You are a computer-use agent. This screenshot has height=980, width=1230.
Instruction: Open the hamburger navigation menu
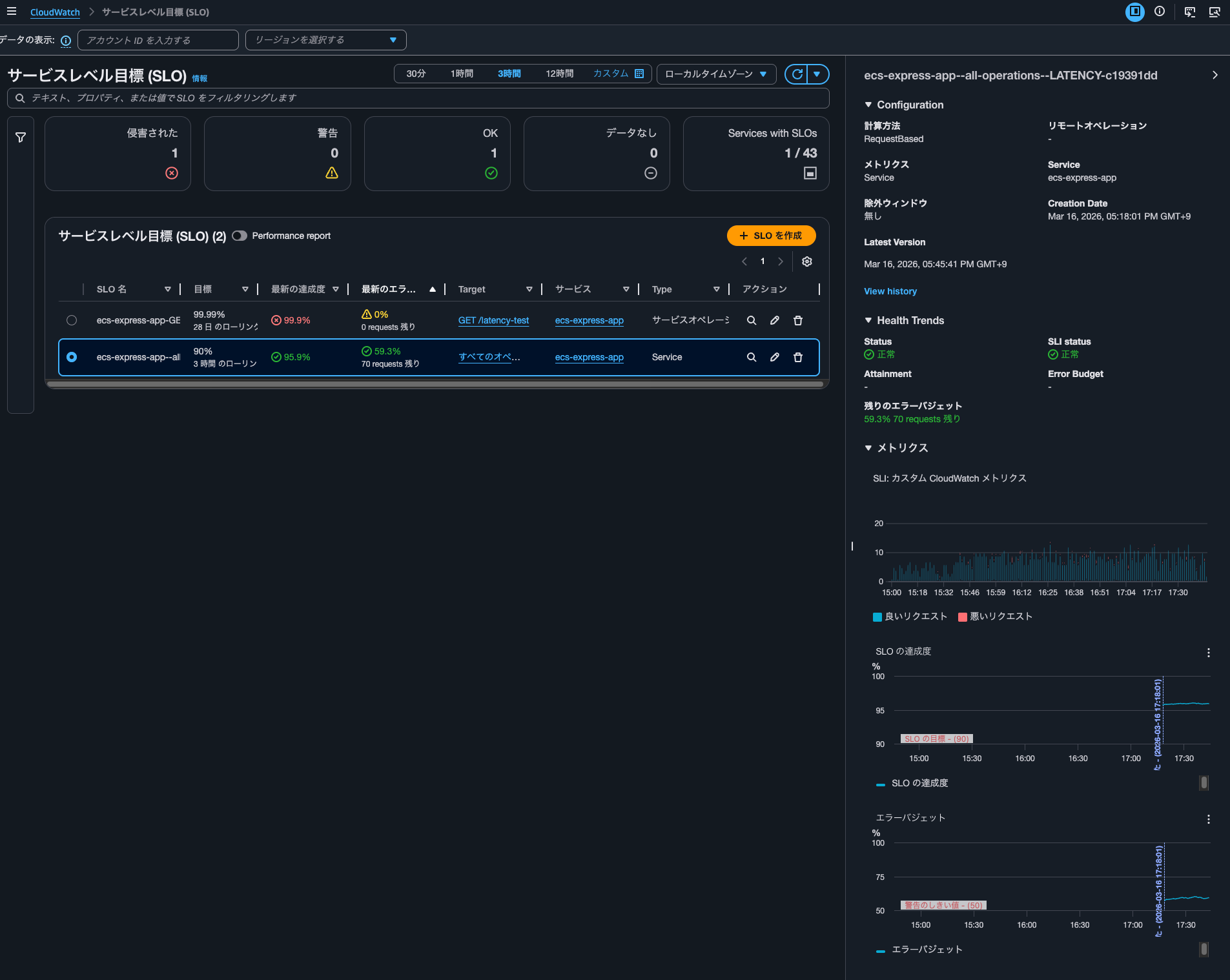click(x=12, y=12)
